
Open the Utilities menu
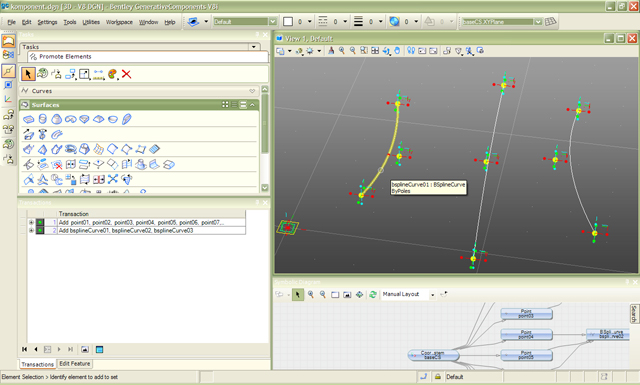point(91,22)
